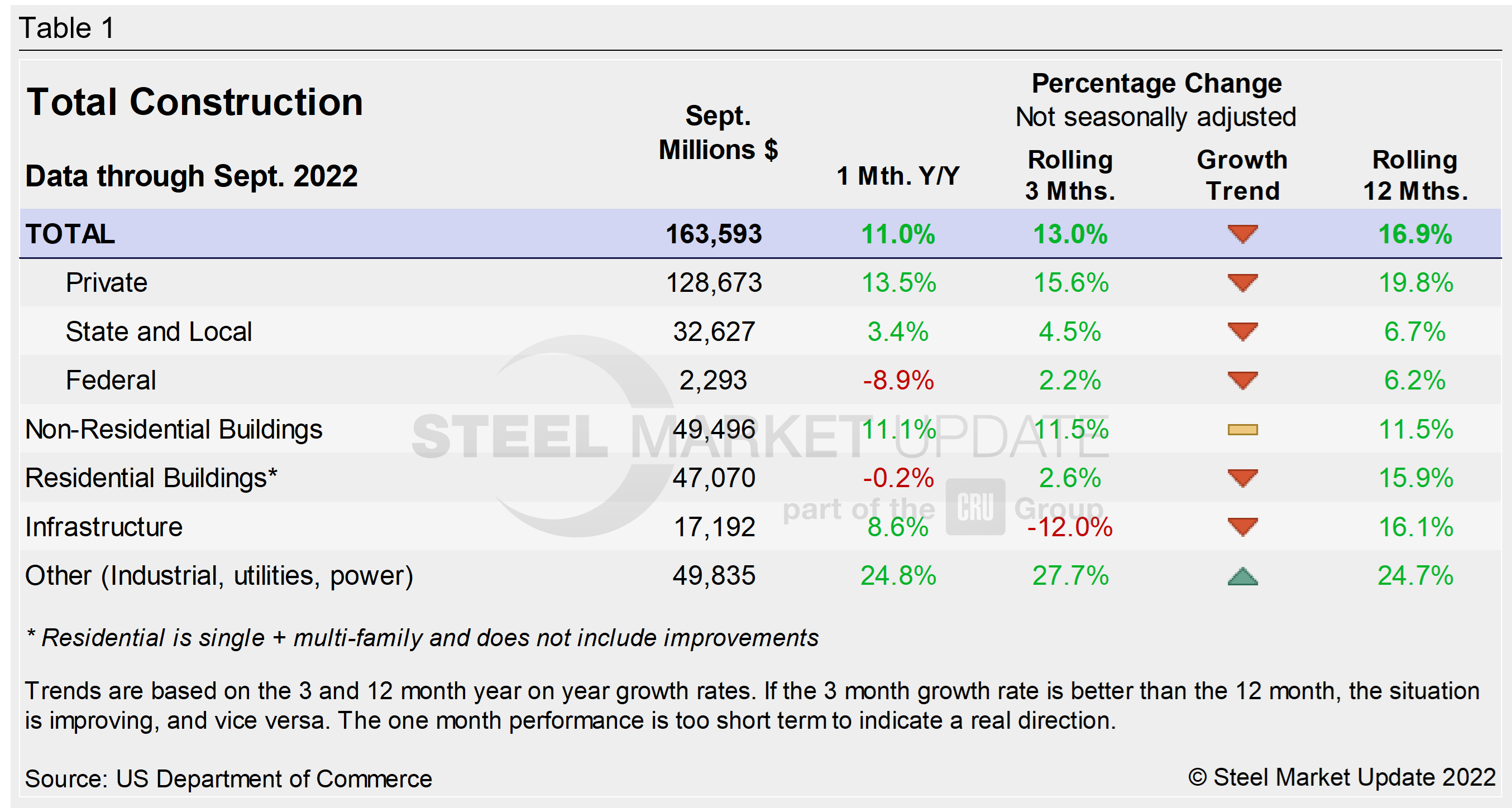
Task: Click the 1 Mth. Y/Y column header
Action: pyautogui.click(x=897, y=175)
